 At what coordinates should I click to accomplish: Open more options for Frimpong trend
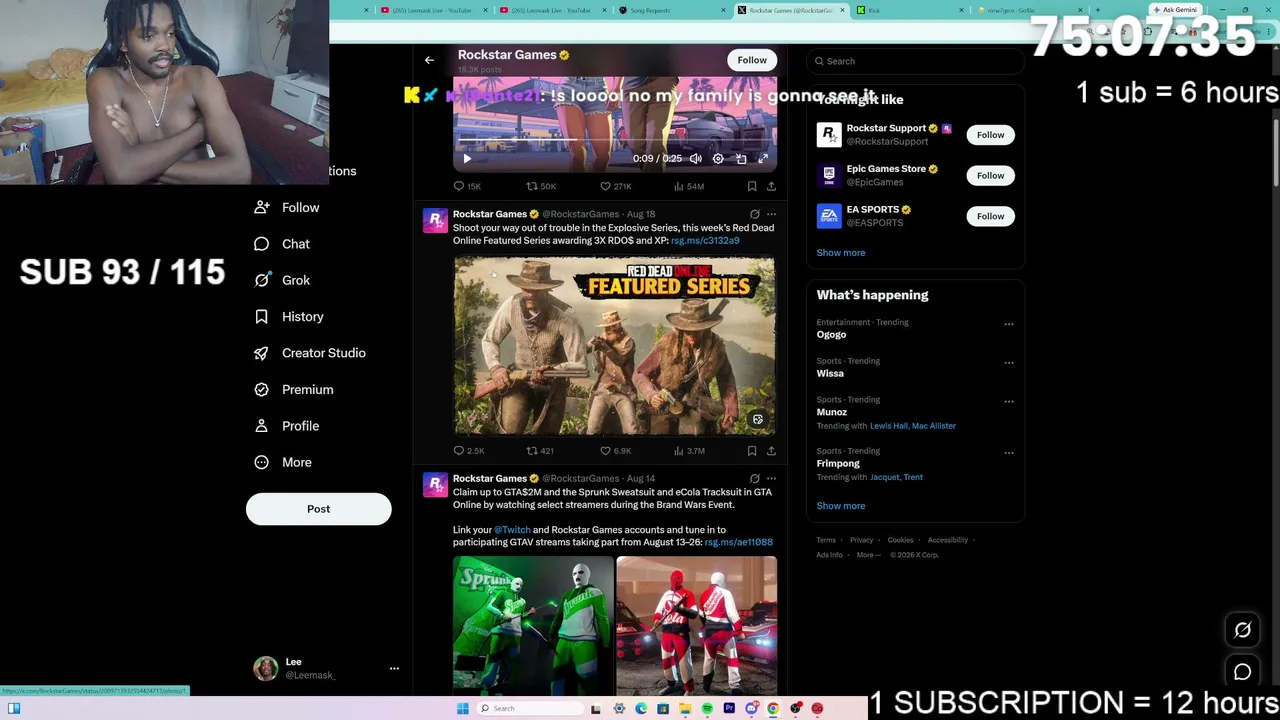[1008, 453]
